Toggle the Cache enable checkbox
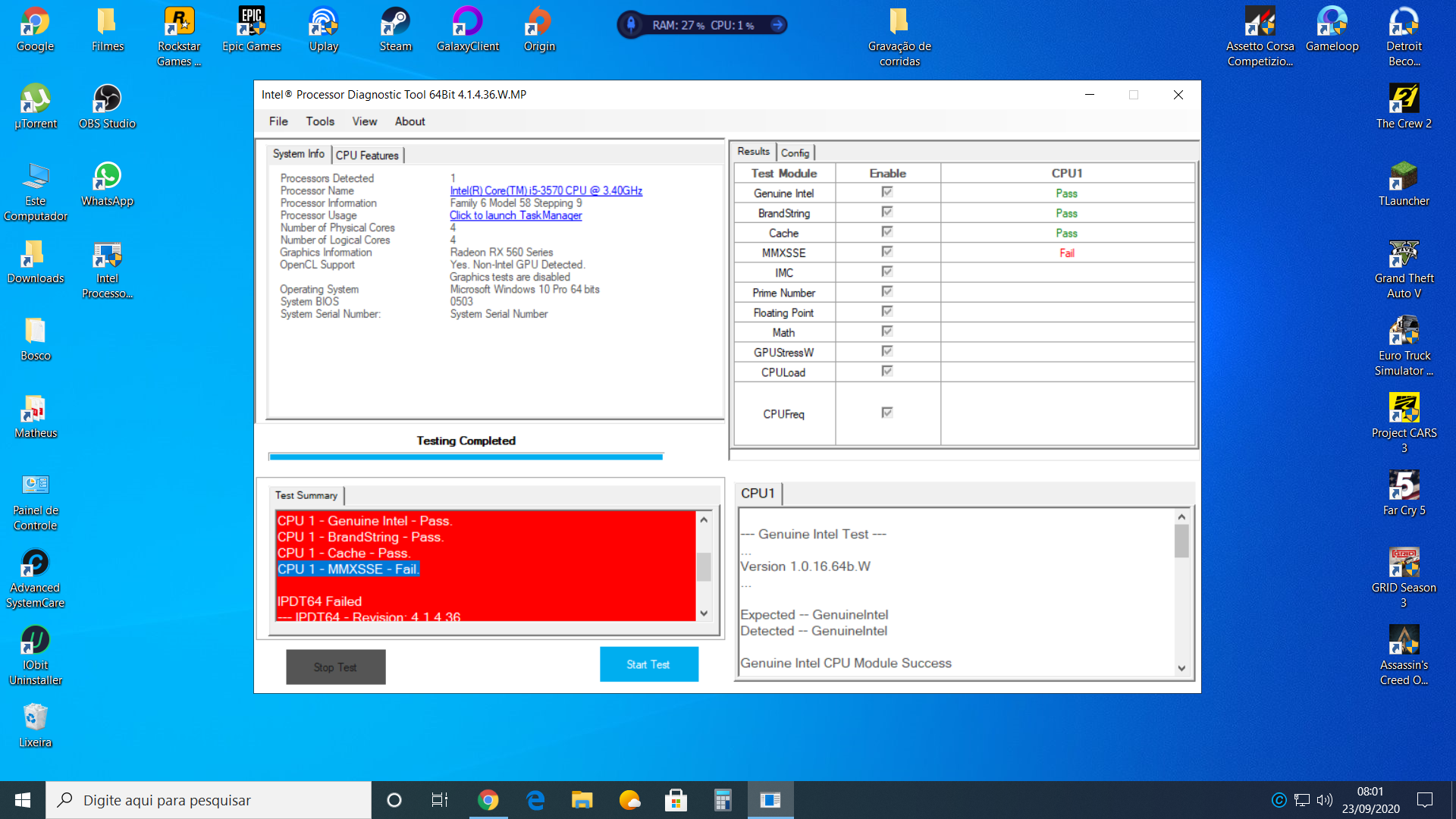Screen dimensions: 1456x819 (886, 232)
